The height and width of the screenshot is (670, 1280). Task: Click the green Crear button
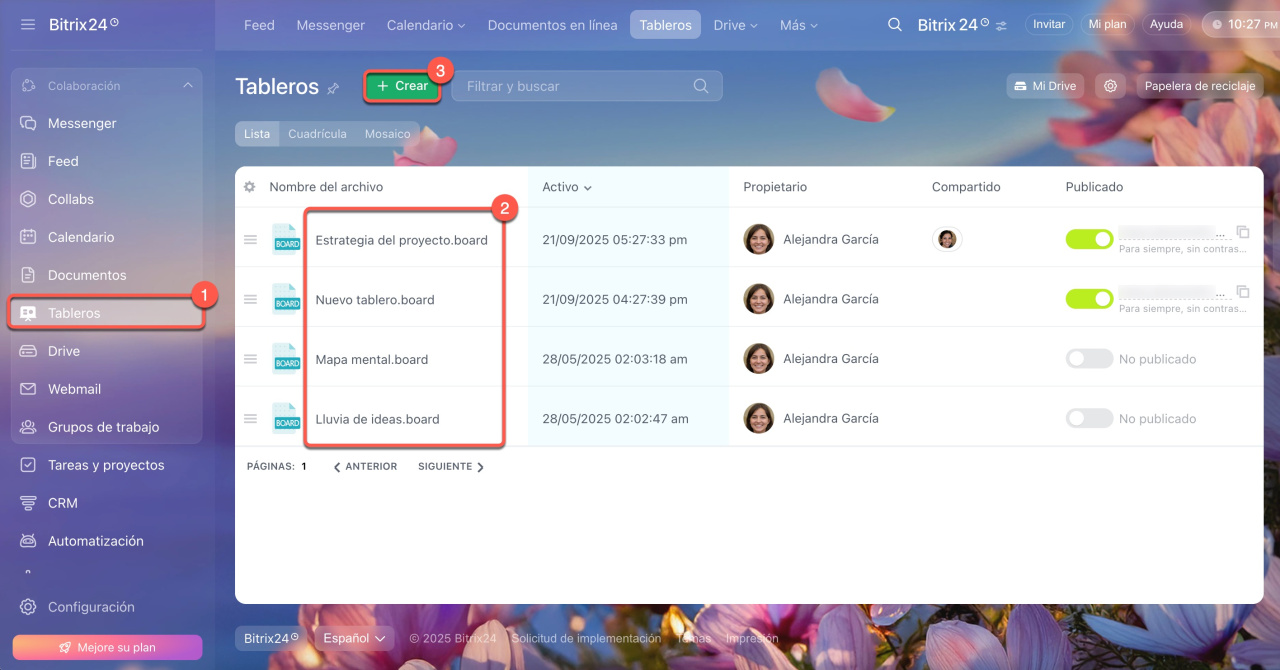(x=402, y=86)
